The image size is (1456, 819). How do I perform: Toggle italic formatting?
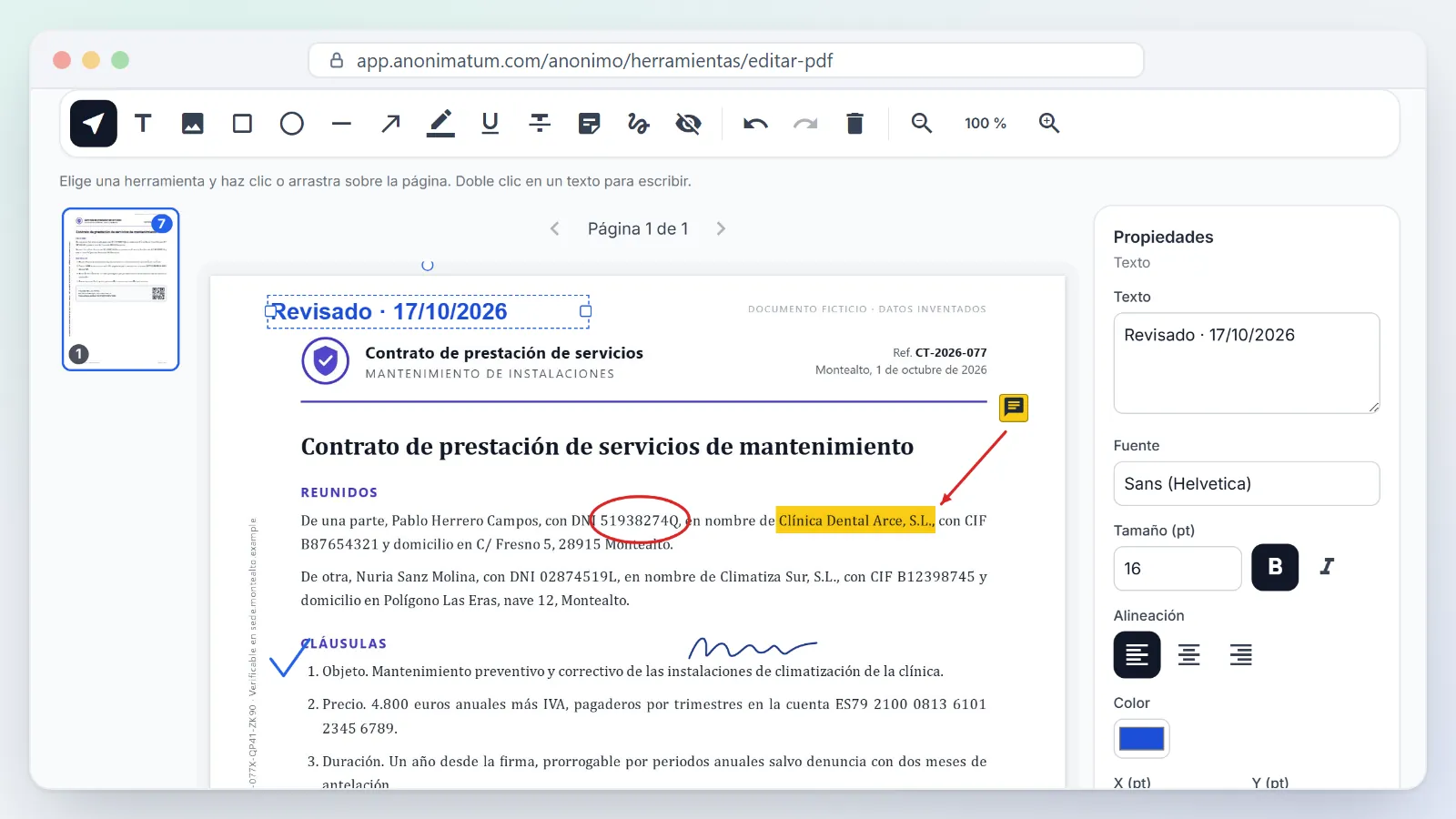(1327, 568)
